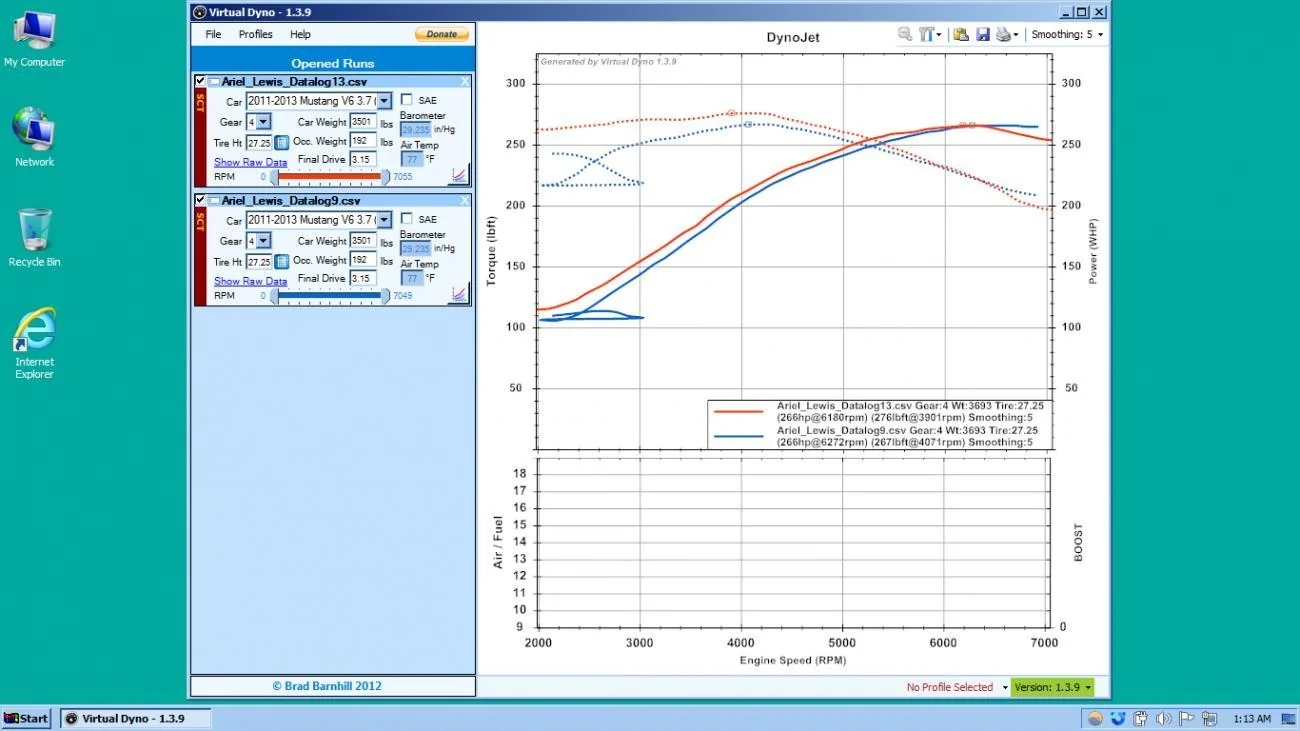
Task: Collapse the Datalog13 run panel toggle
Action: point(214,82)
